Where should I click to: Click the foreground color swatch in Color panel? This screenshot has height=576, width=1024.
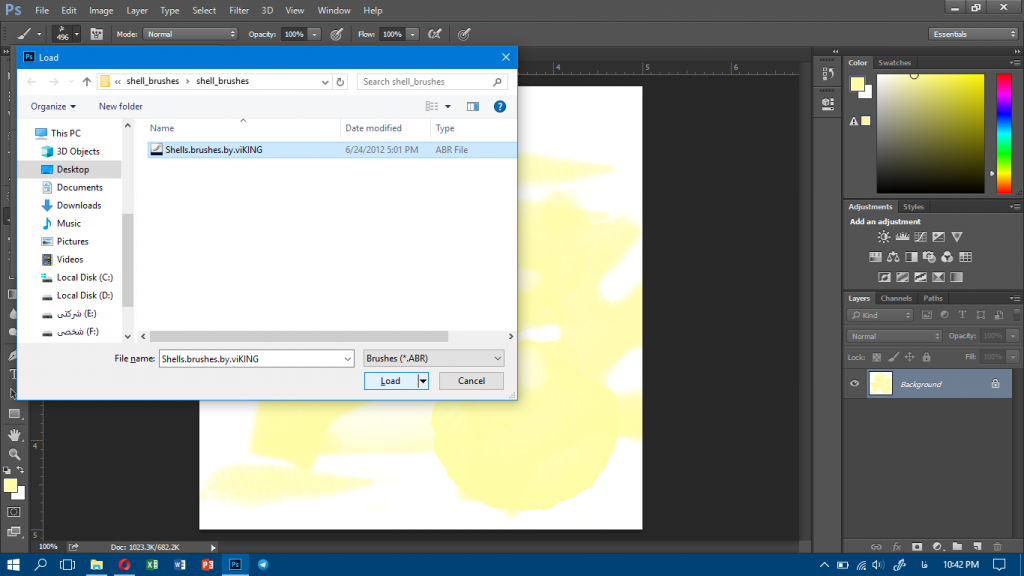857,84
